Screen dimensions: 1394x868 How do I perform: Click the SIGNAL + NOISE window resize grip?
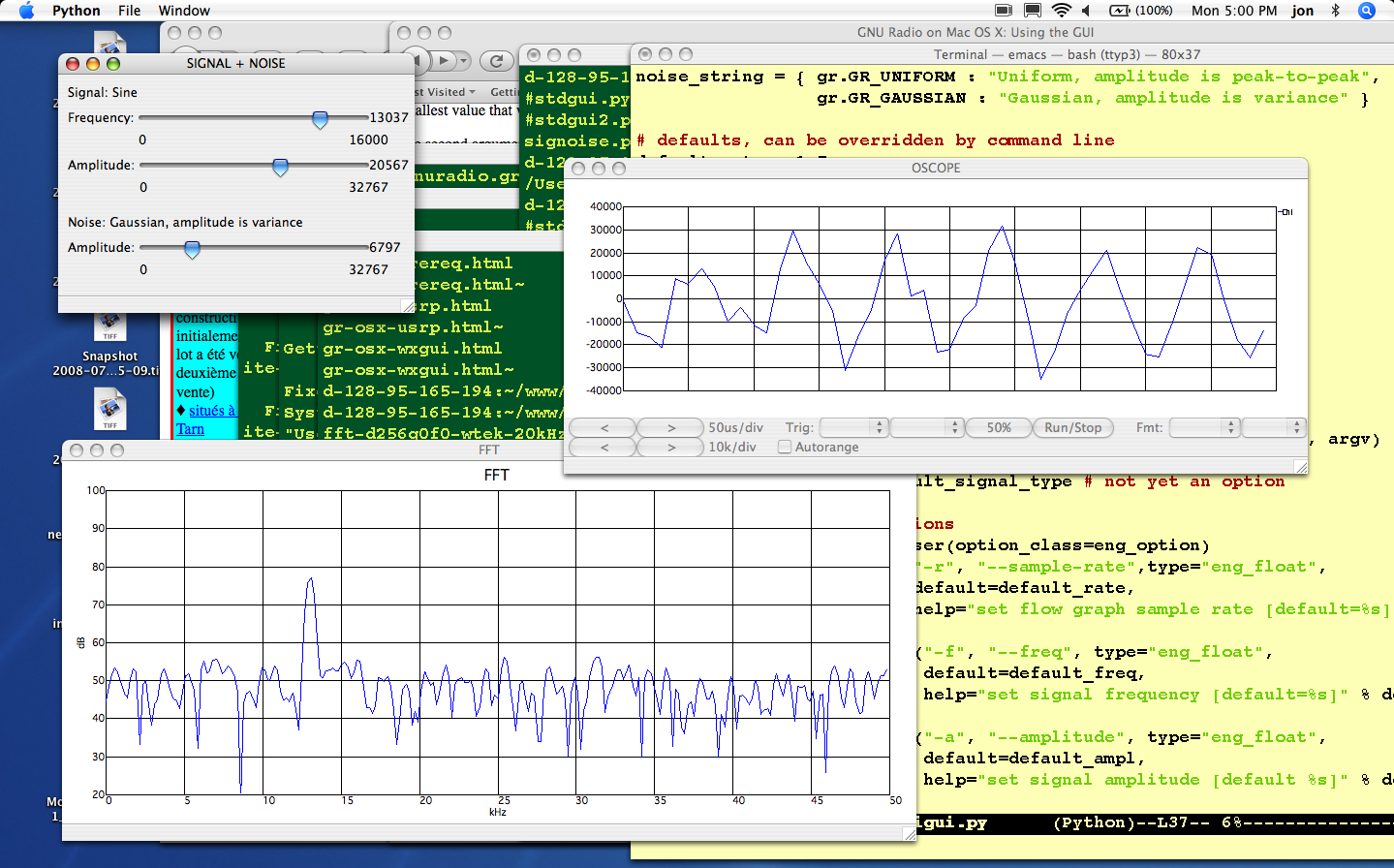tap(408, 305)
